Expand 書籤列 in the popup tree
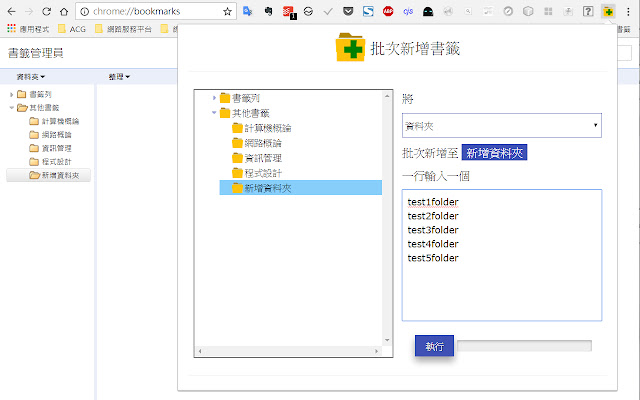The image size is (640, 400). pos(214,98)
